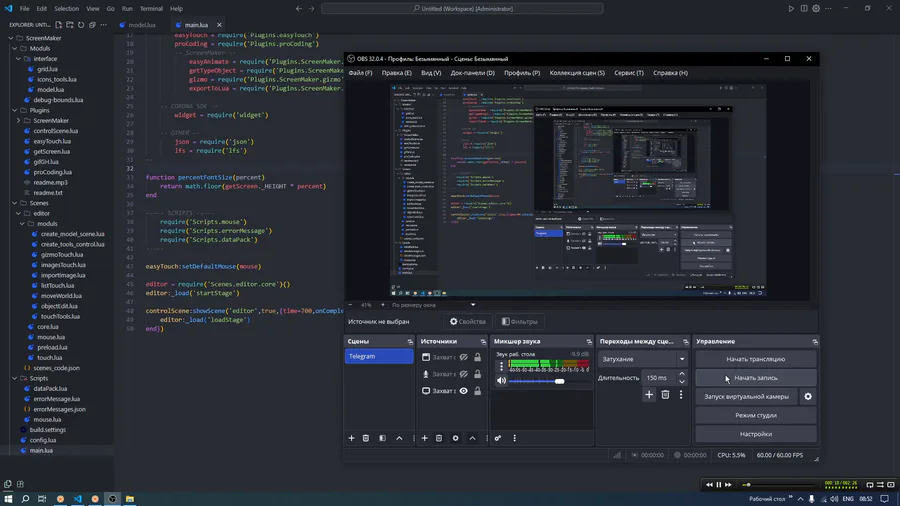Open preview scaling dropdown По размеру окна
The image size is (900, 506).
pyautogui.click(x=433, y=305)
